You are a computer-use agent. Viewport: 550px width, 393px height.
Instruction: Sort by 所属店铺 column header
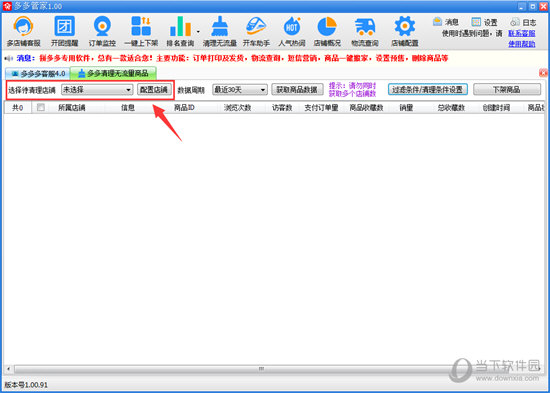pyautogui.click(x=72, y=108)
